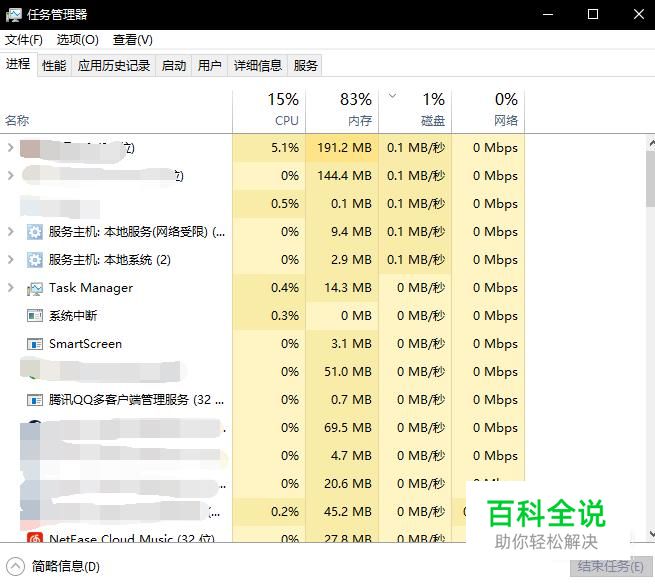Viewport: 655px width, 585px height.
Task: Open the 文件(F) menu
Action: (x=24, y=40)
